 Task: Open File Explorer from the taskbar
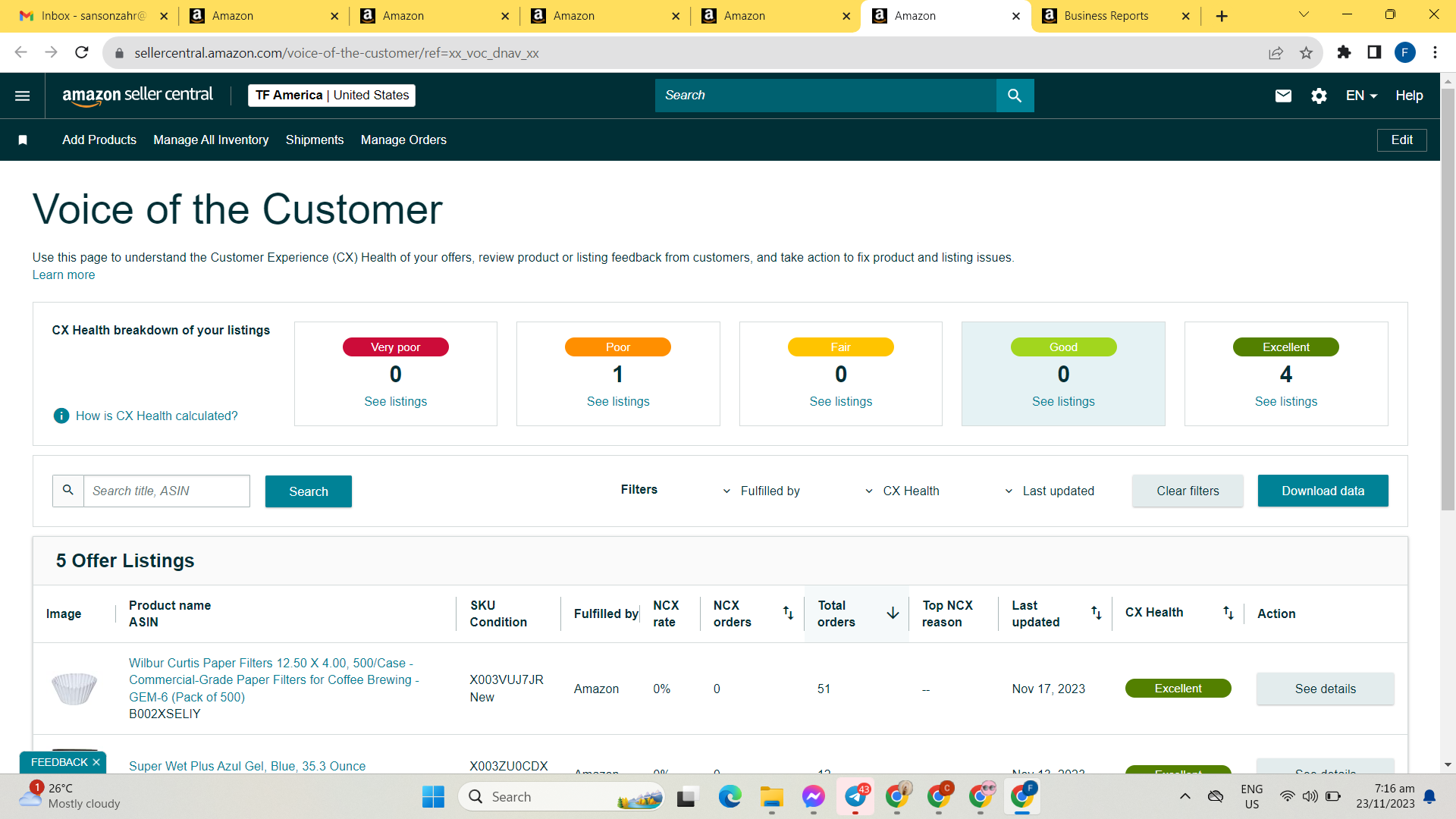(x=772, y=797)
